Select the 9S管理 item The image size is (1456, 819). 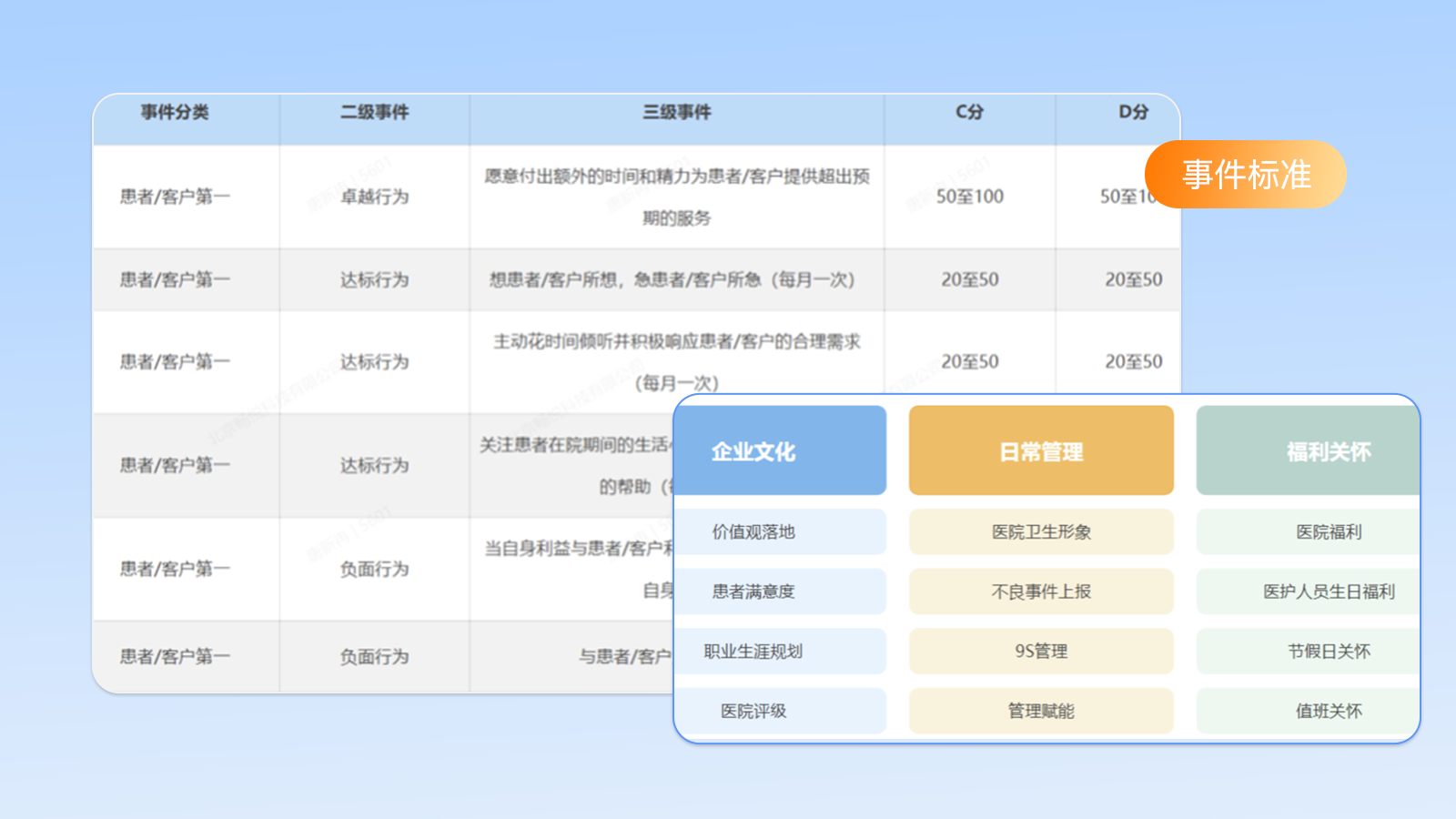point(1041,652)
